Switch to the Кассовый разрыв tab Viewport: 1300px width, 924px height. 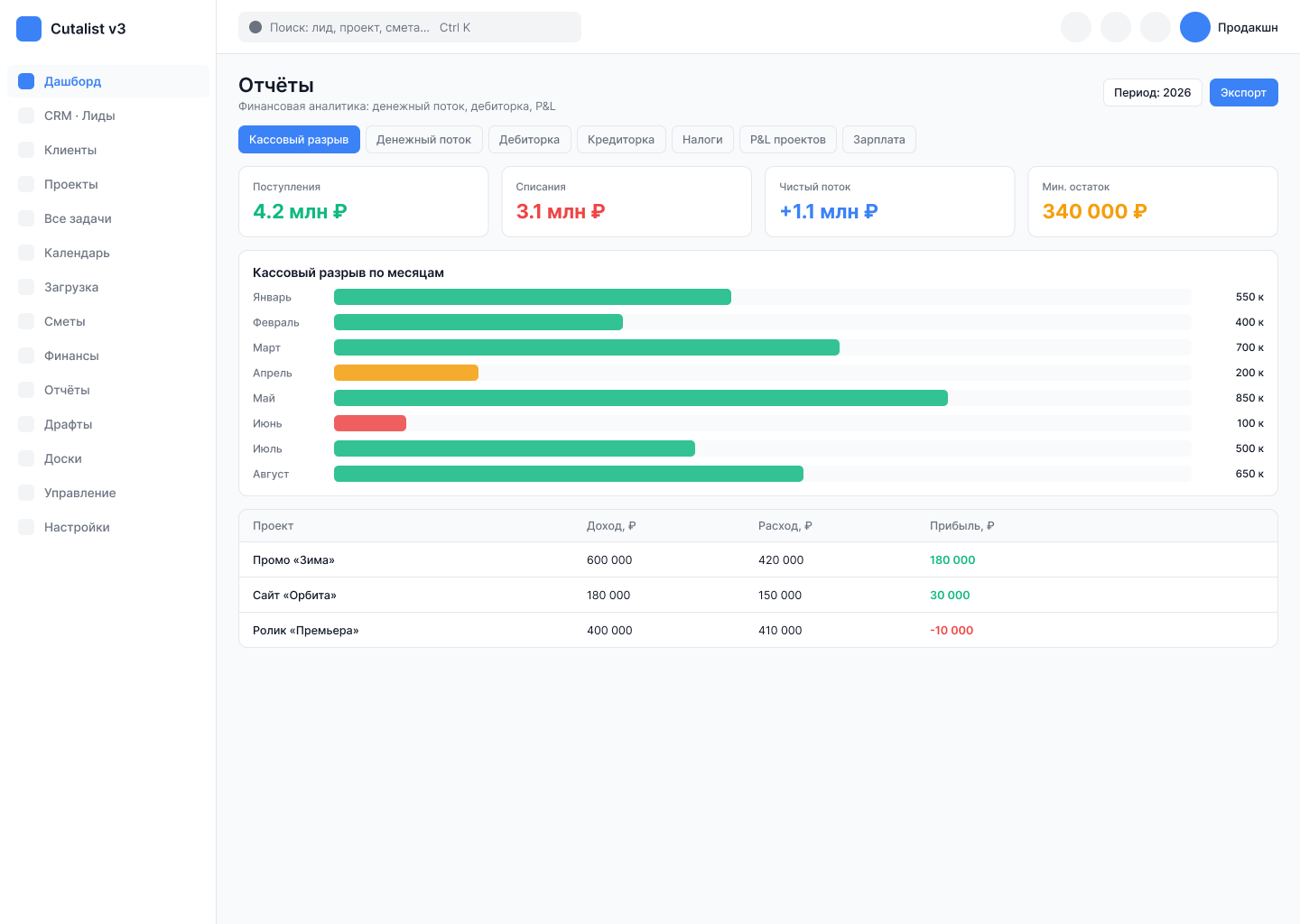(x=299, y=139)
